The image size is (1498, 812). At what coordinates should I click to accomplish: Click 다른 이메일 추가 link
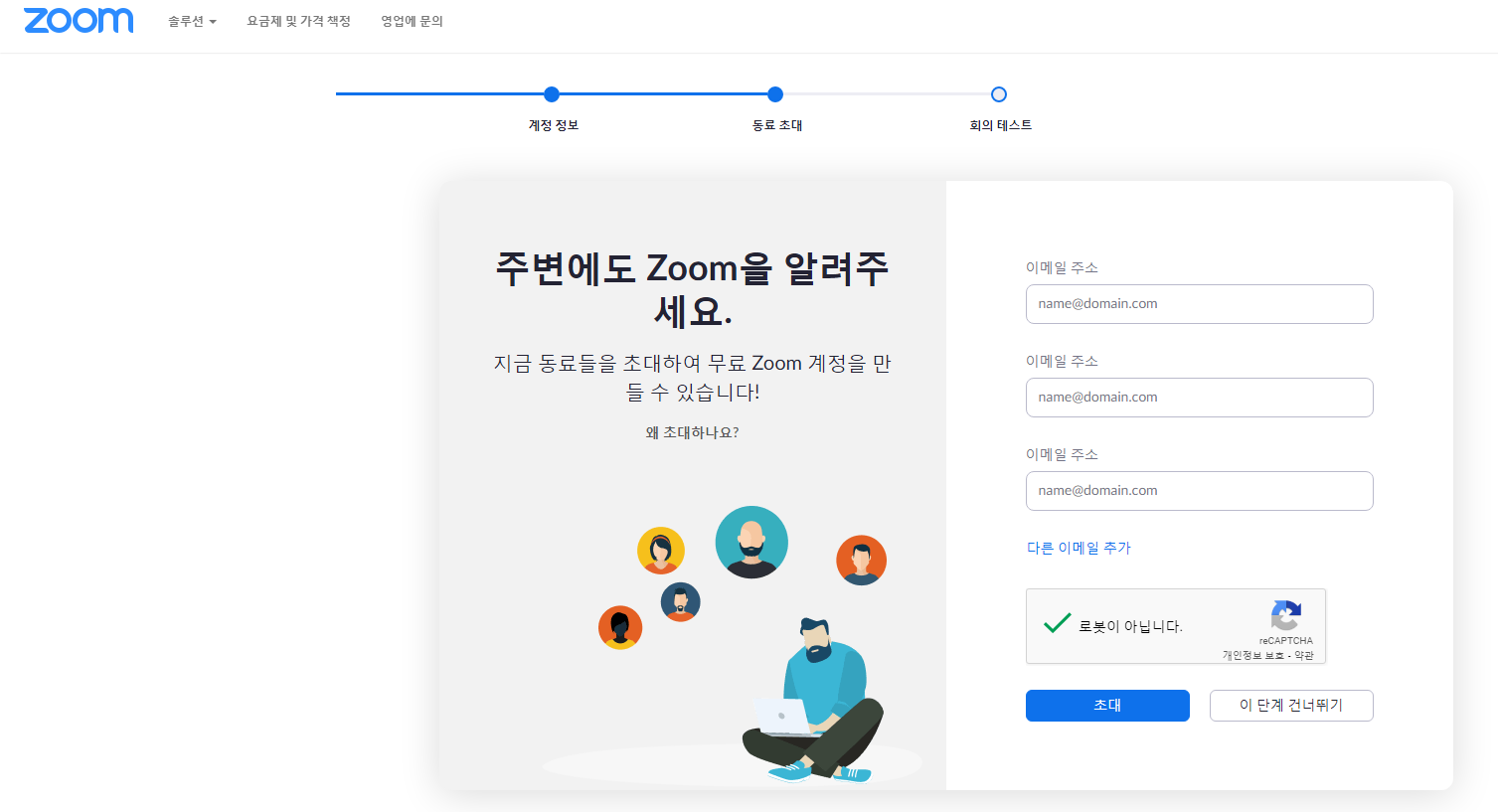1079,548
